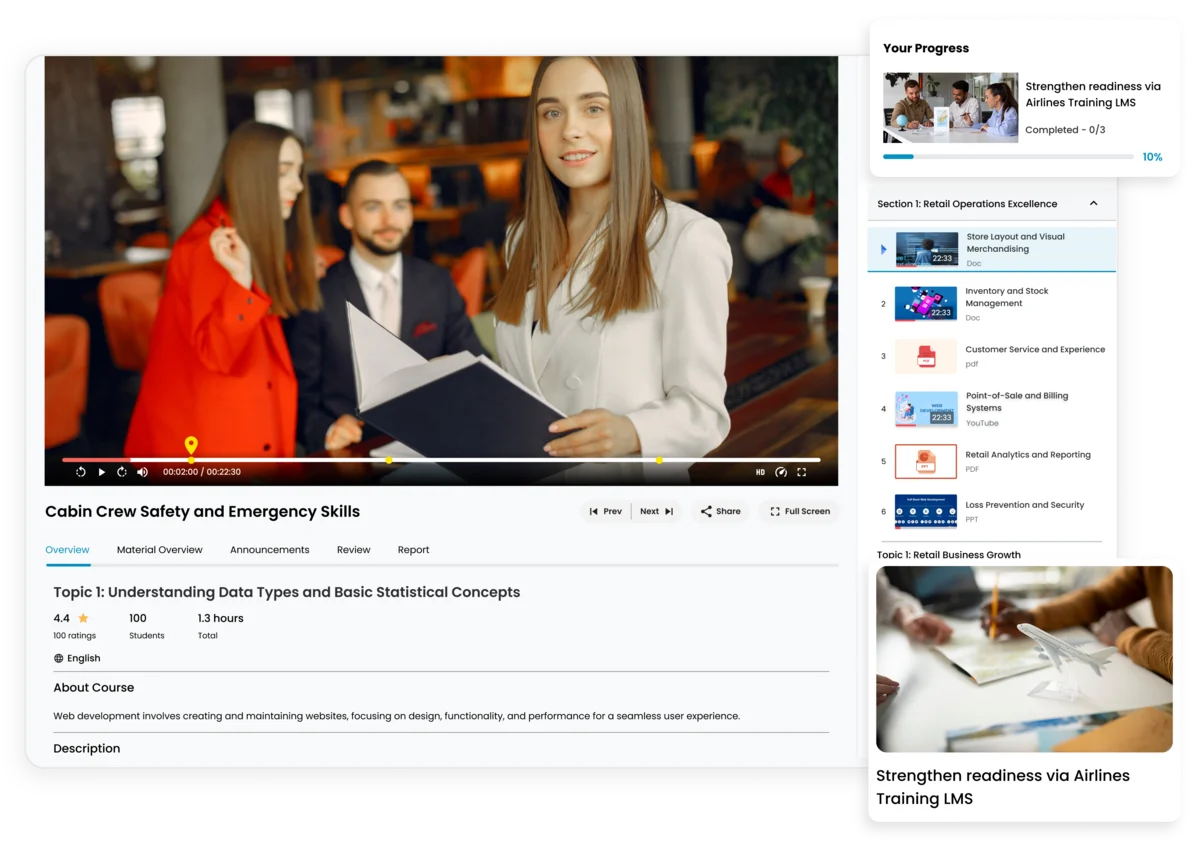Enable Full Screen mode for the lesson
The width and height of the screenshot is (1200, 842).
(798, 511)
